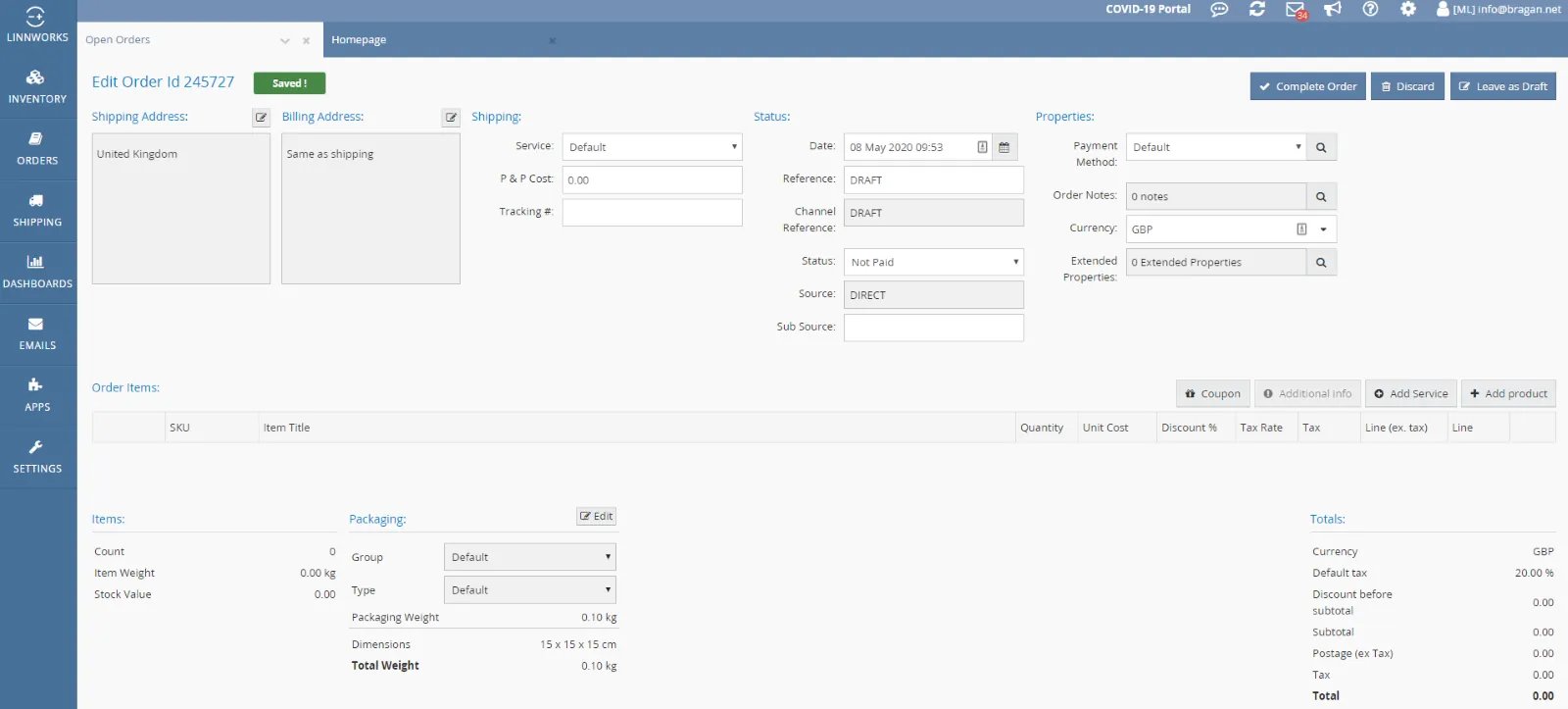Viewport: 1568px width, 709px height.
Task: Click the Item Title column header
Action: tap(637, 428)
